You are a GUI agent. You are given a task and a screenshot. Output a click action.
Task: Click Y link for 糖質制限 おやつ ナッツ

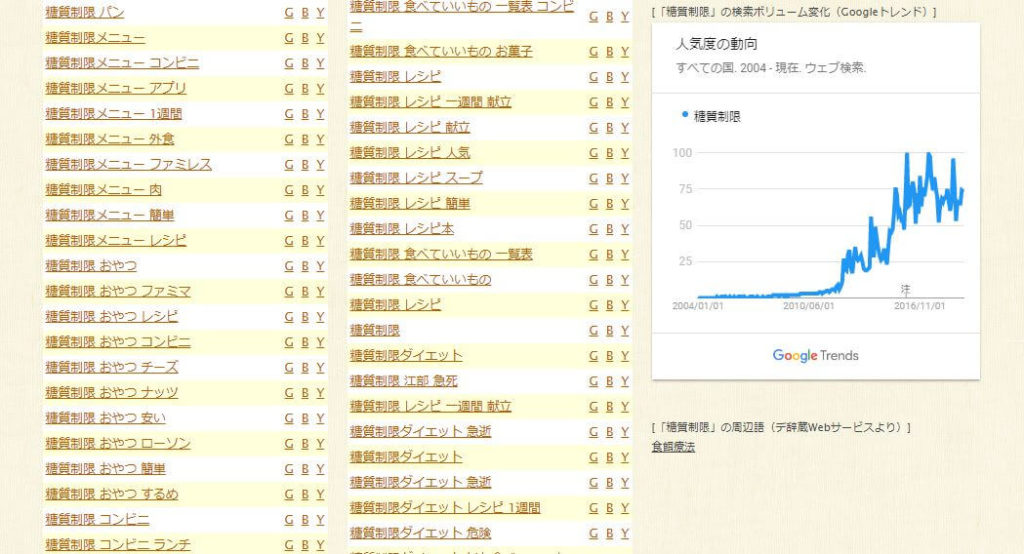pos(320,393)
